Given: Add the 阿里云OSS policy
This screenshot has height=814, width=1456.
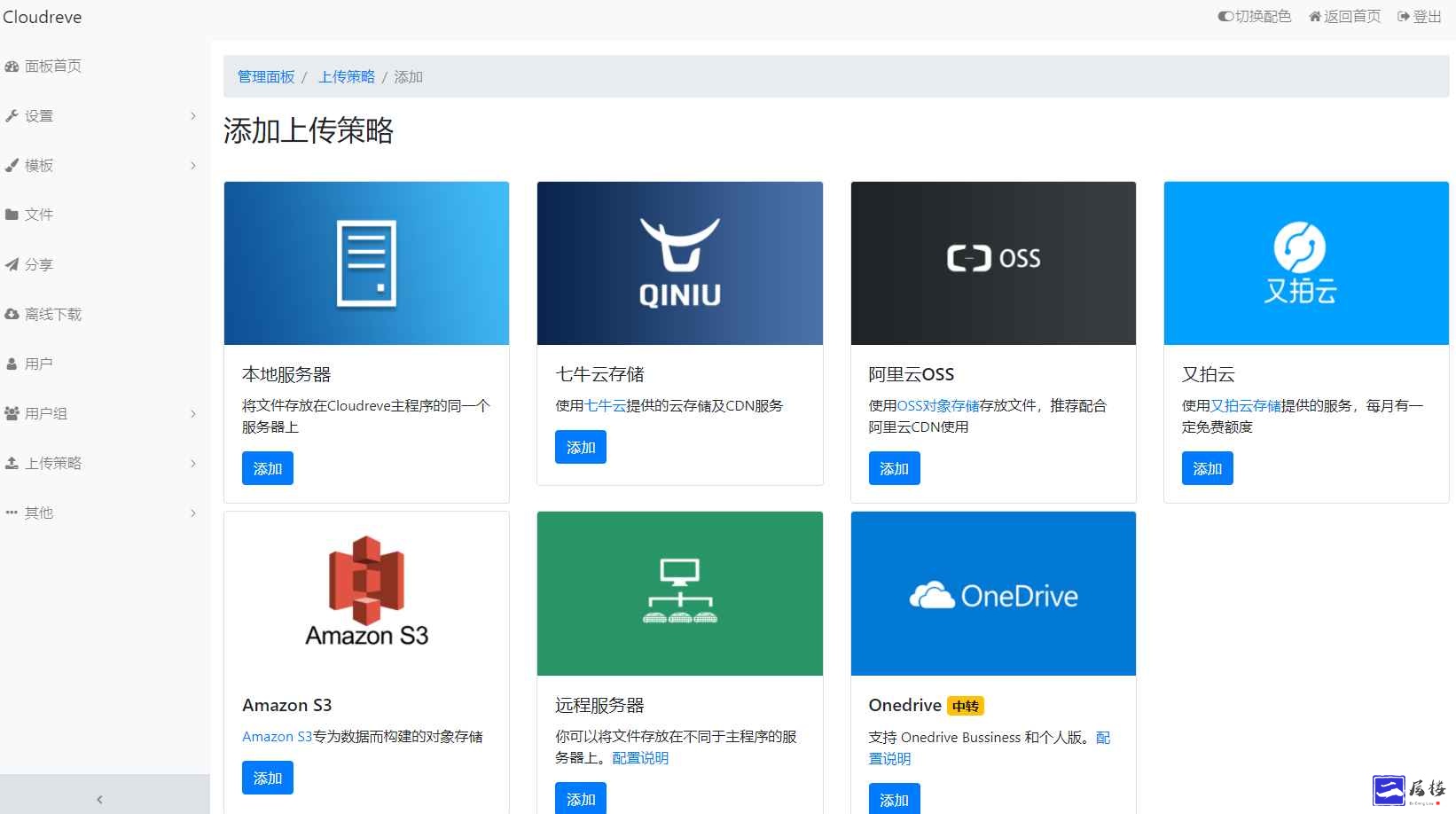Looking at the screenshot, I should (894, 468).
